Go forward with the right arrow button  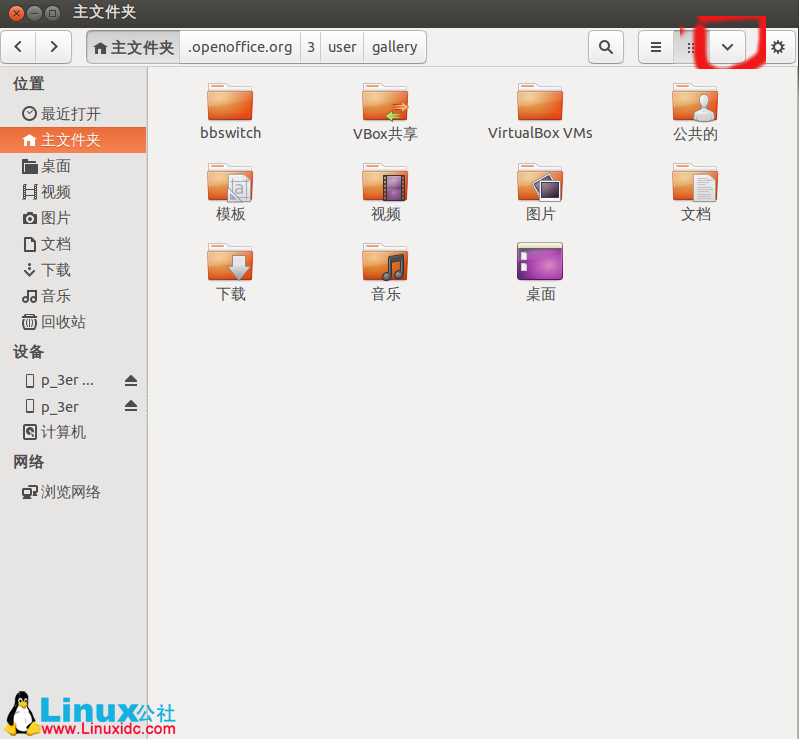[x=54, y=47]
